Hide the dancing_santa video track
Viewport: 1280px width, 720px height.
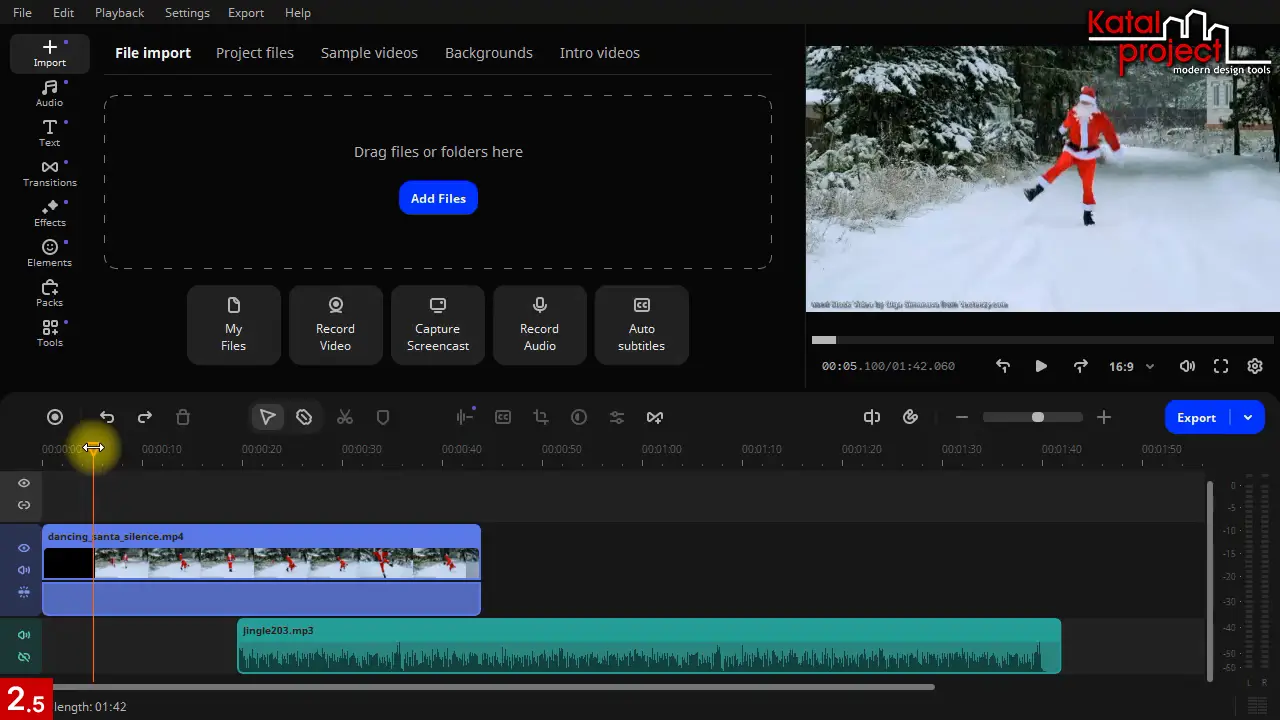[x=24, y=548]
